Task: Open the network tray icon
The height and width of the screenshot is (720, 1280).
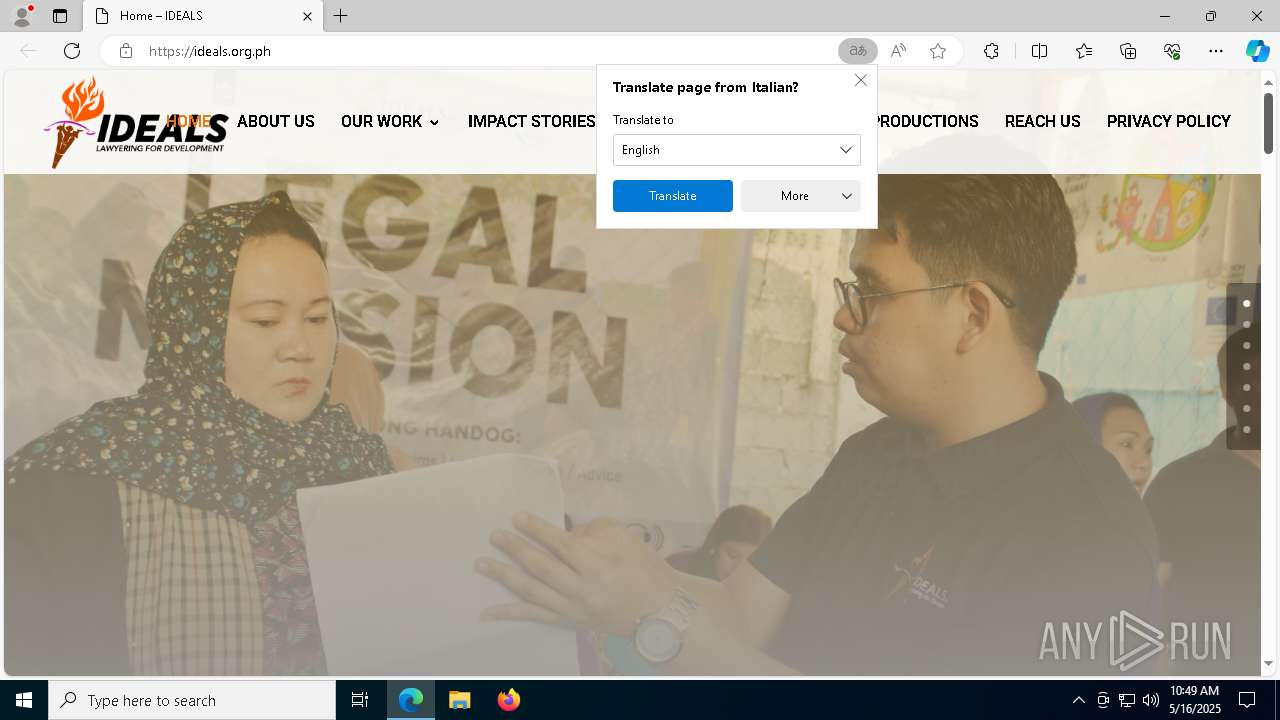Action: (1127, 700)
